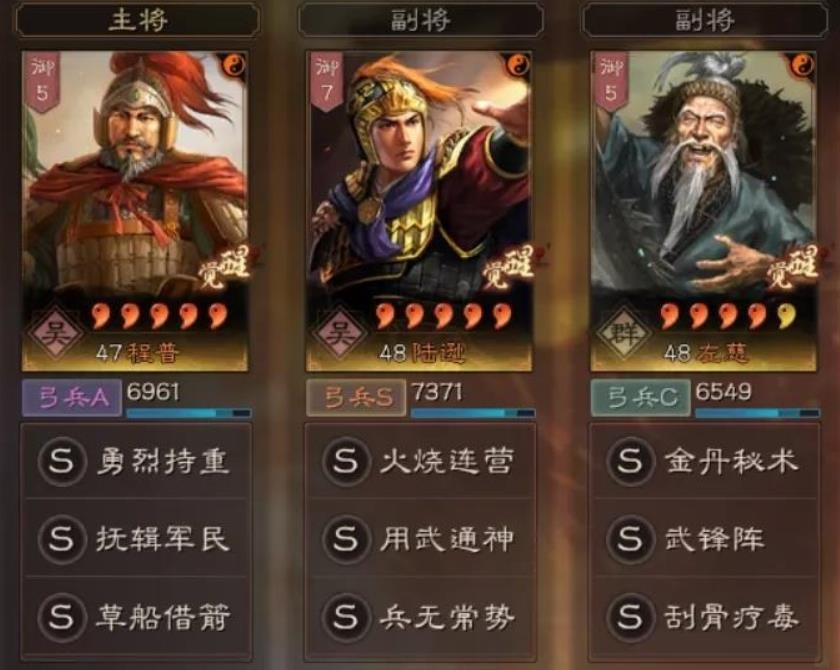Tap yin-yang icon on 左慈 card
The width and height of the screenshot is (840, 670).
pyautogui.click(x=802, y=66)
